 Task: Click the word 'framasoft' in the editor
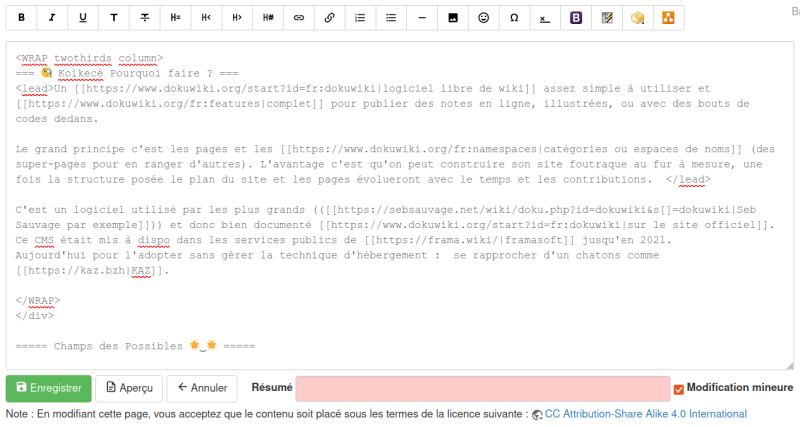tap(534, 240)
